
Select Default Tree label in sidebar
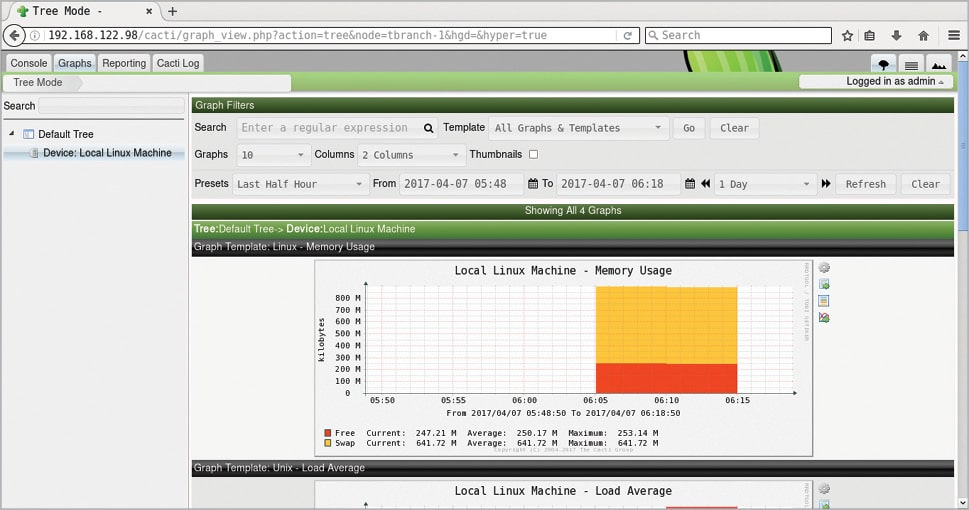pyautogui.click(x=66, y=134)
